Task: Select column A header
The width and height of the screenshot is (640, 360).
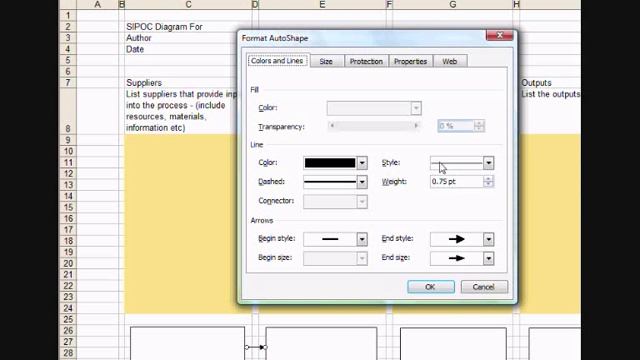Action: pos(97,4)
